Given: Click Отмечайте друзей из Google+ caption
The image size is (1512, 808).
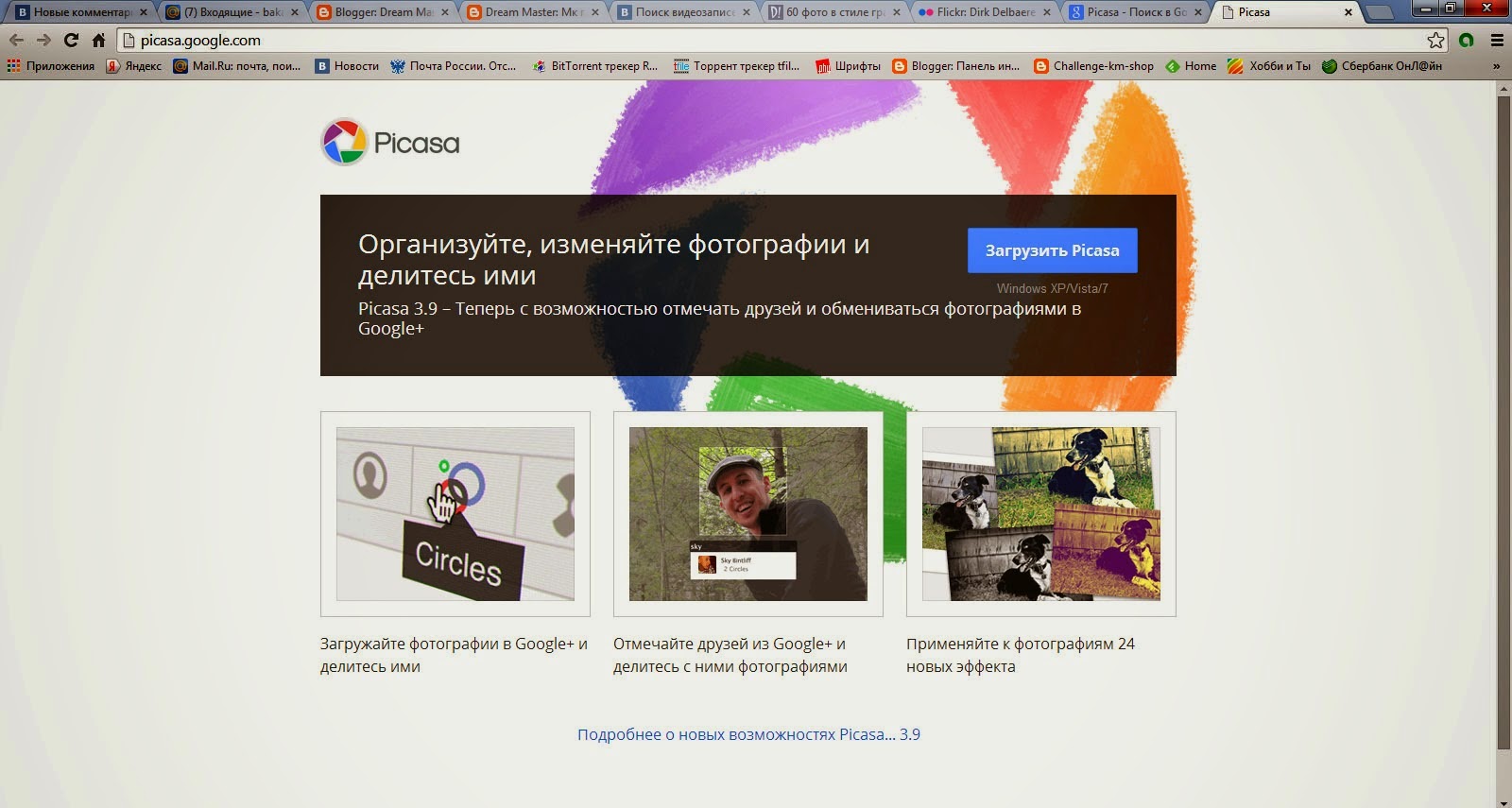Looking at the screenshot, I should (730, 655).
